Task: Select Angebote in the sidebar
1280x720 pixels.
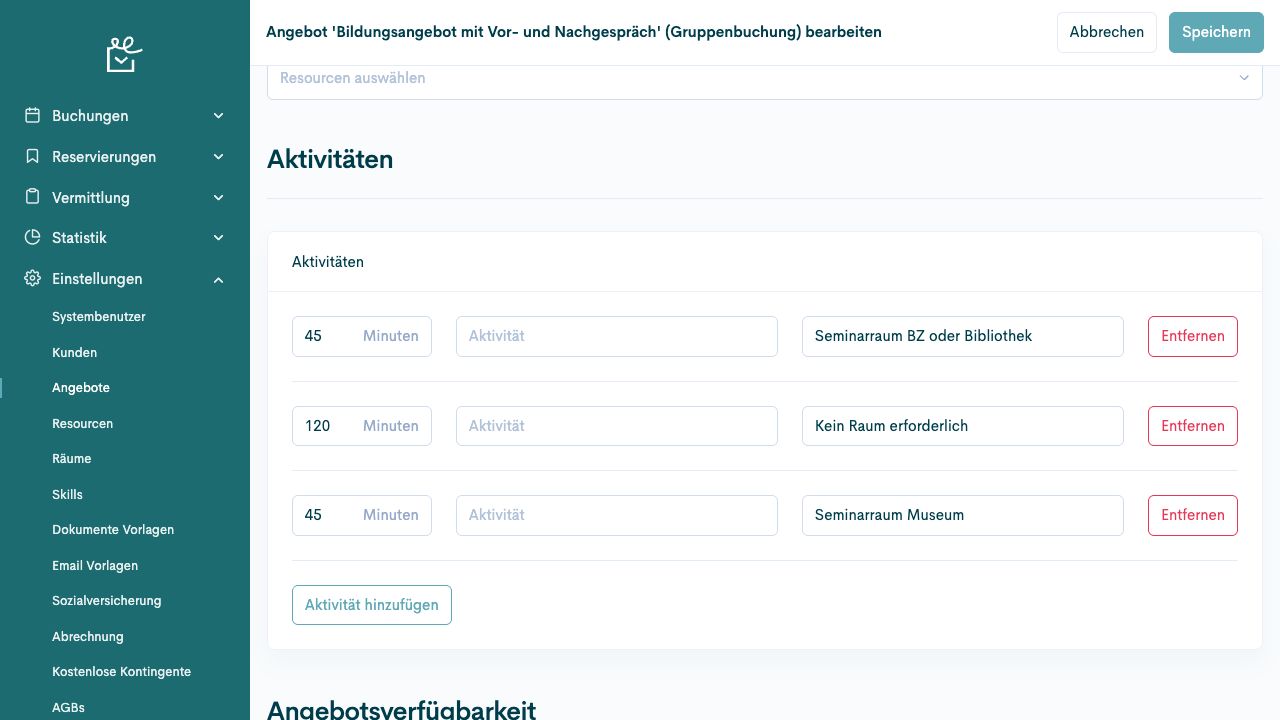Action: [x=81, y=388]
